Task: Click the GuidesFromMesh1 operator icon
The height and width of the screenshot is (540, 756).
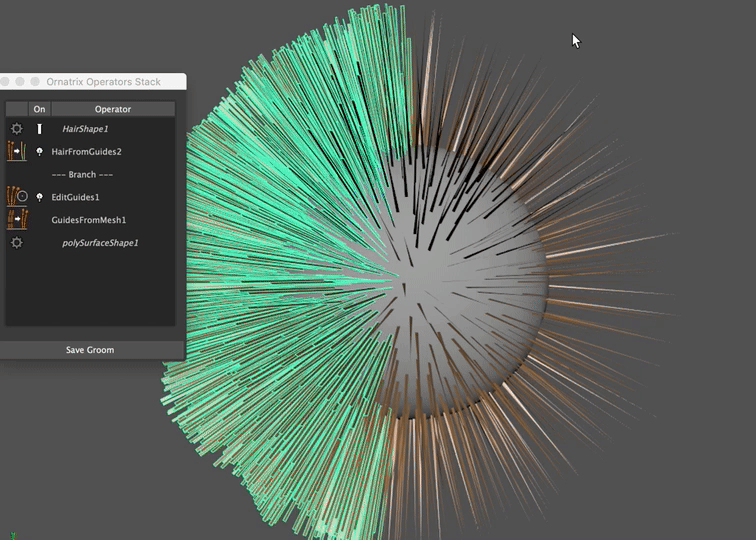Action: [17, 220]
